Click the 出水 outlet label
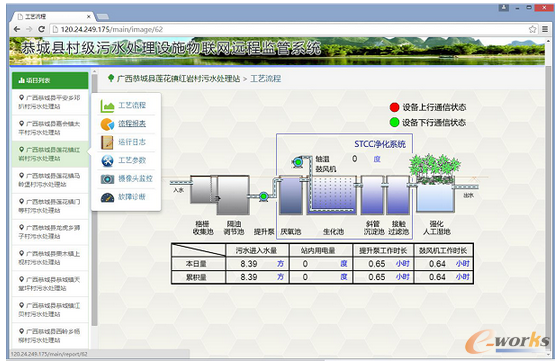 (469, 195)
